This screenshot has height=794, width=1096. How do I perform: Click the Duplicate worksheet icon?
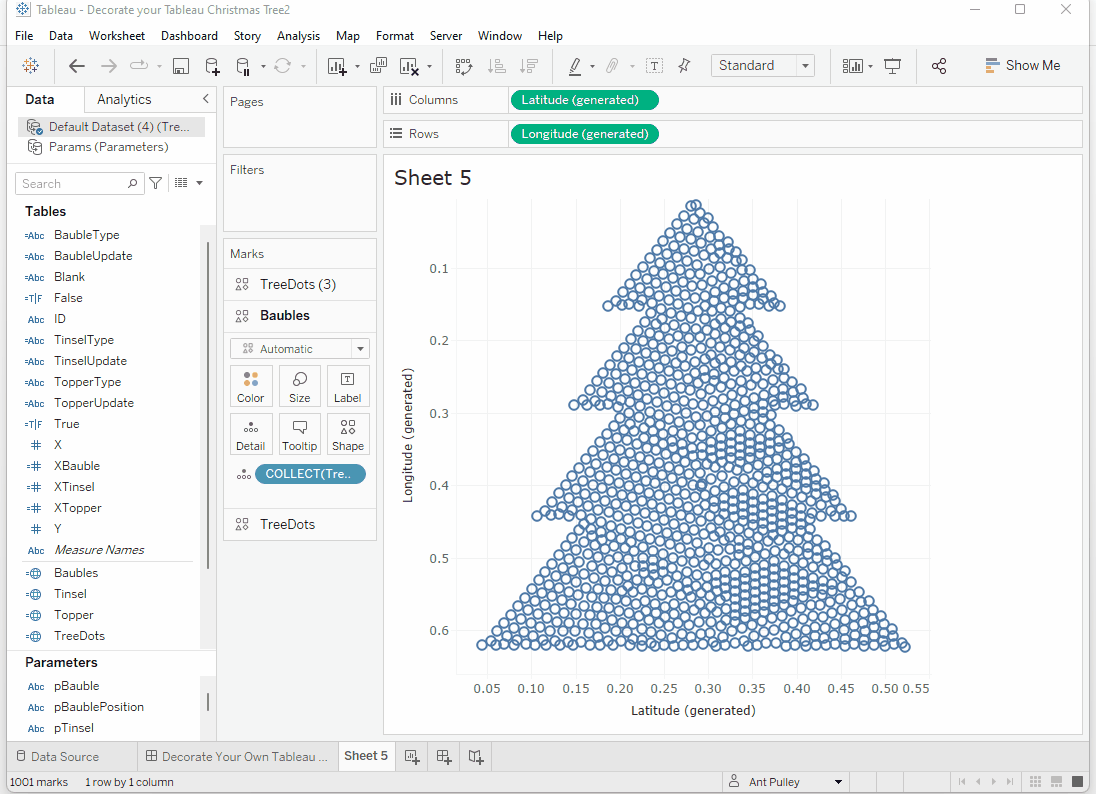379,66
